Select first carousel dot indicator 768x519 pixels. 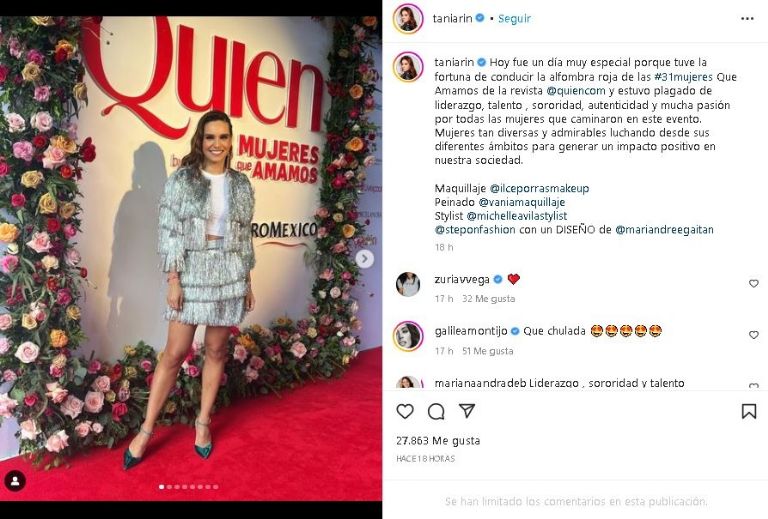(x=162, y=487)
